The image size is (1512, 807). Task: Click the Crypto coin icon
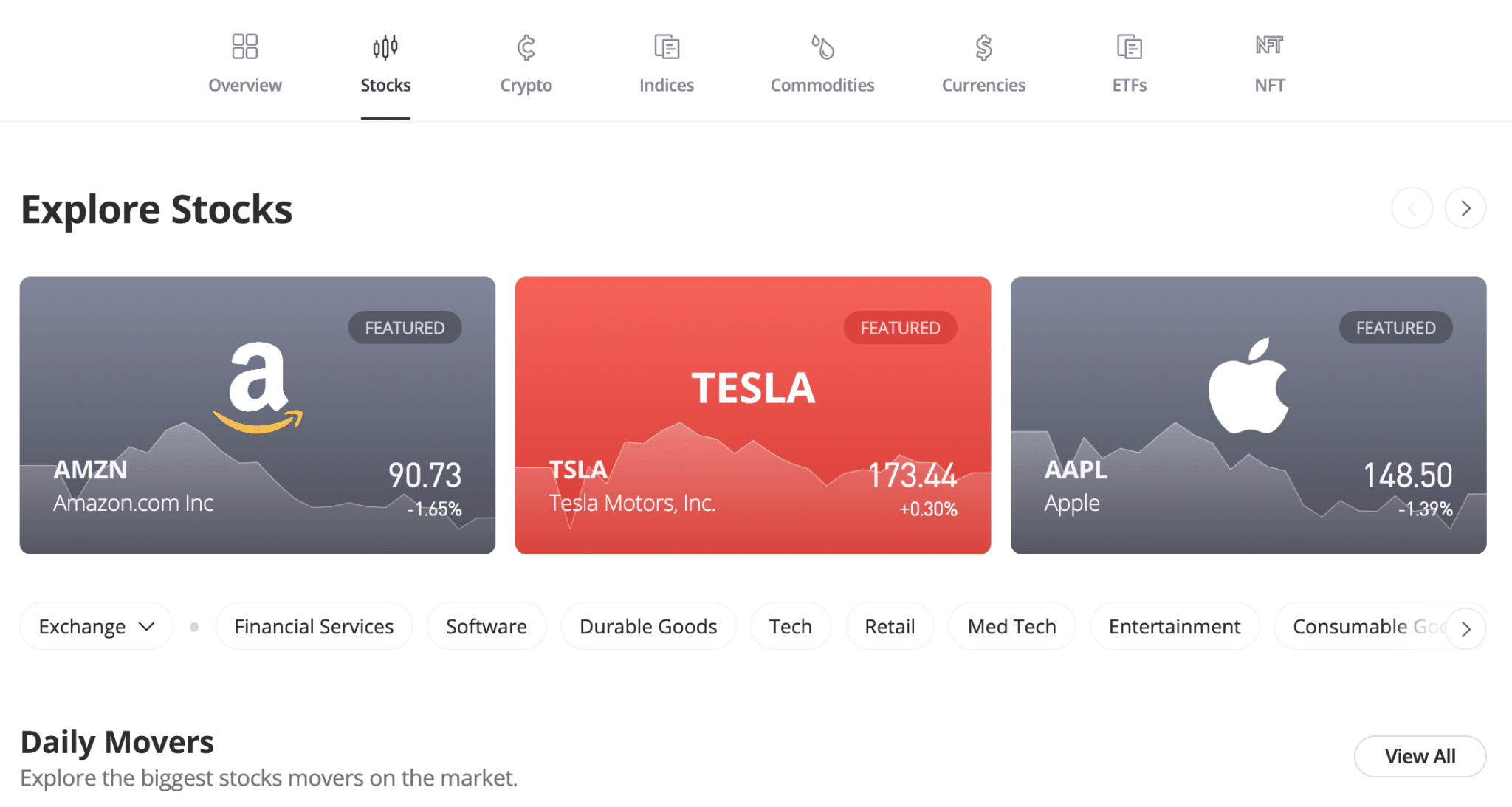pyautogui.click(x=526, y=47)
